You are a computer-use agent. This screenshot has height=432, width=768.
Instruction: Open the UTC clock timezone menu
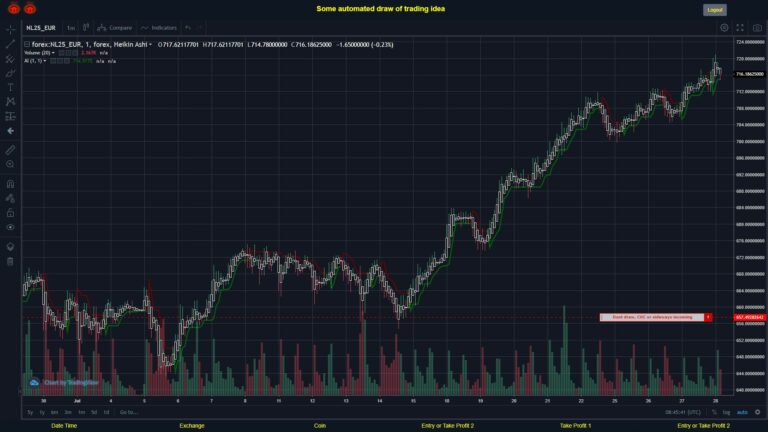click(683, 412)
